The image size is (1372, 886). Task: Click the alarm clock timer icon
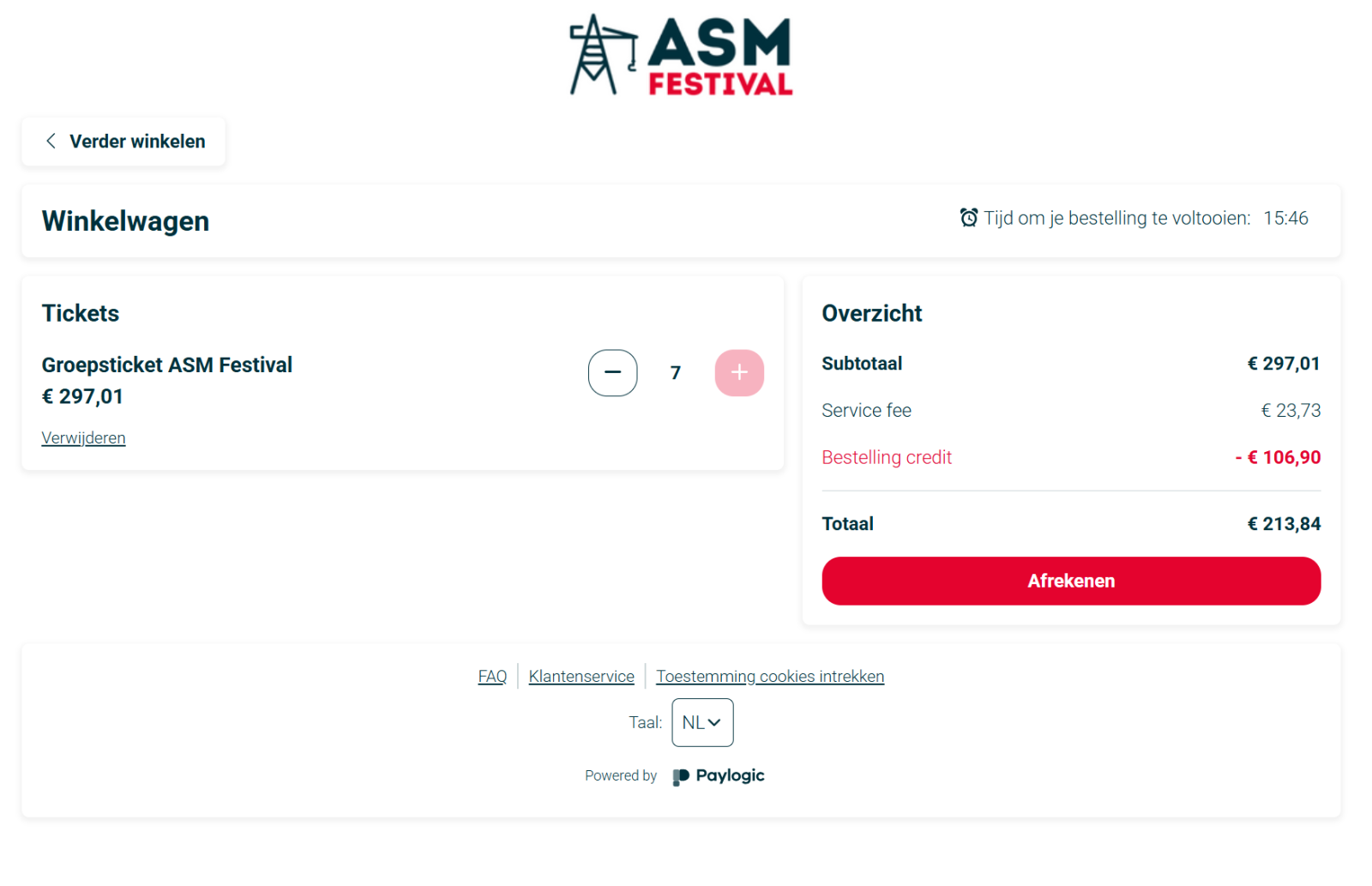[968, 218]
